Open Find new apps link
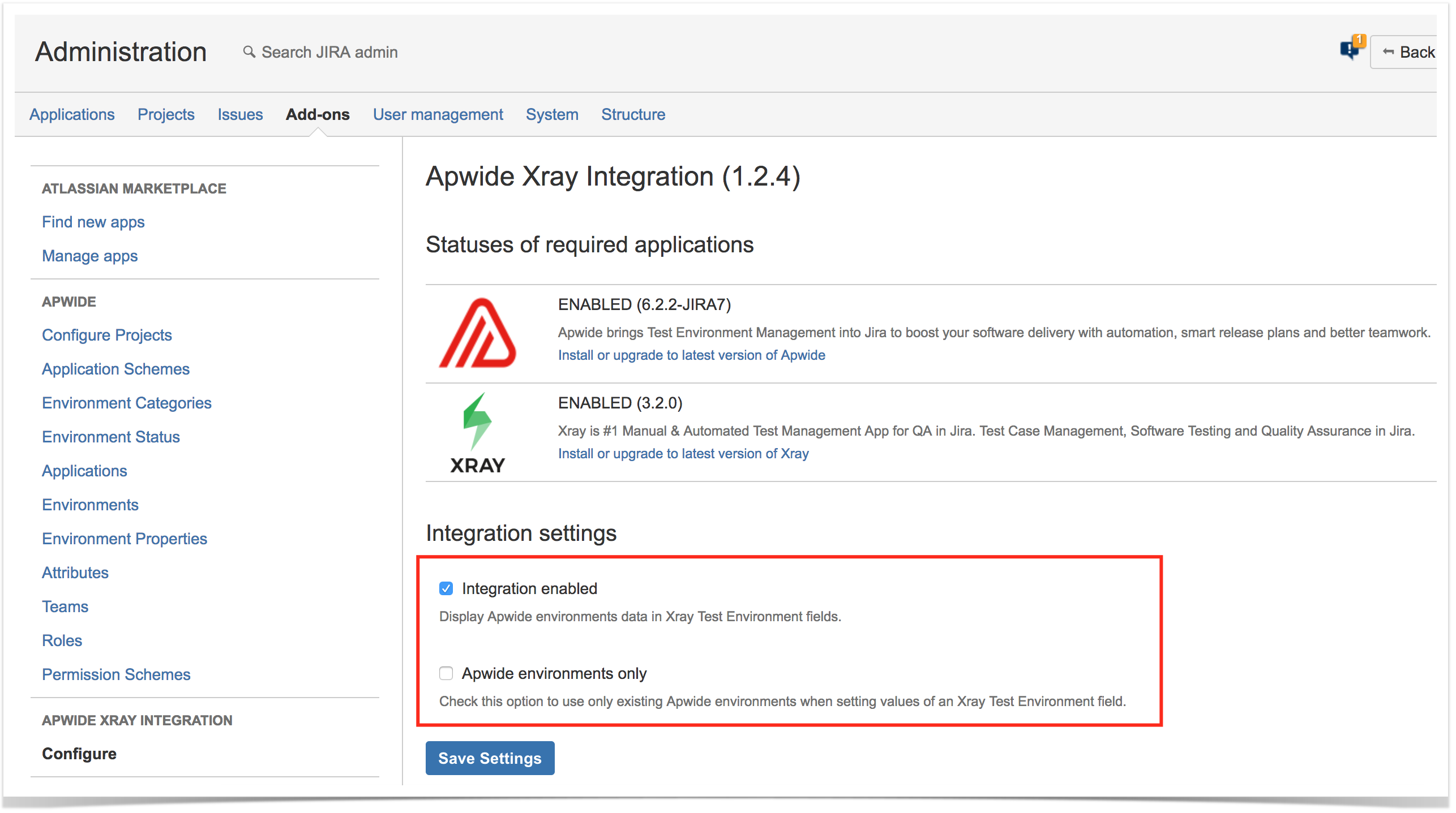Screen dimensions: 1456x813 [x=93, y=222]
